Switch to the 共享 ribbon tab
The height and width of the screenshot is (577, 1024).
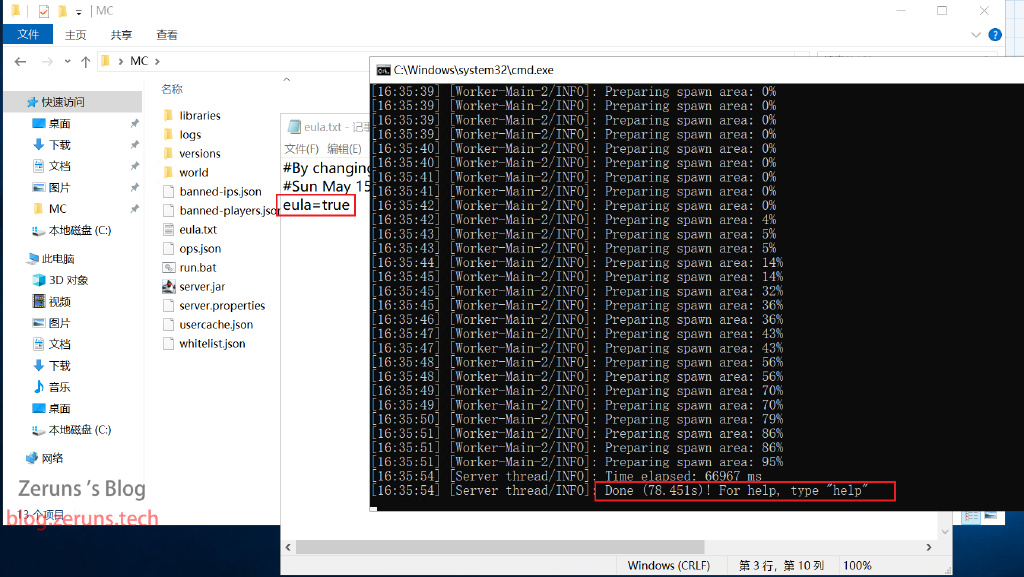tap(121, 35)
